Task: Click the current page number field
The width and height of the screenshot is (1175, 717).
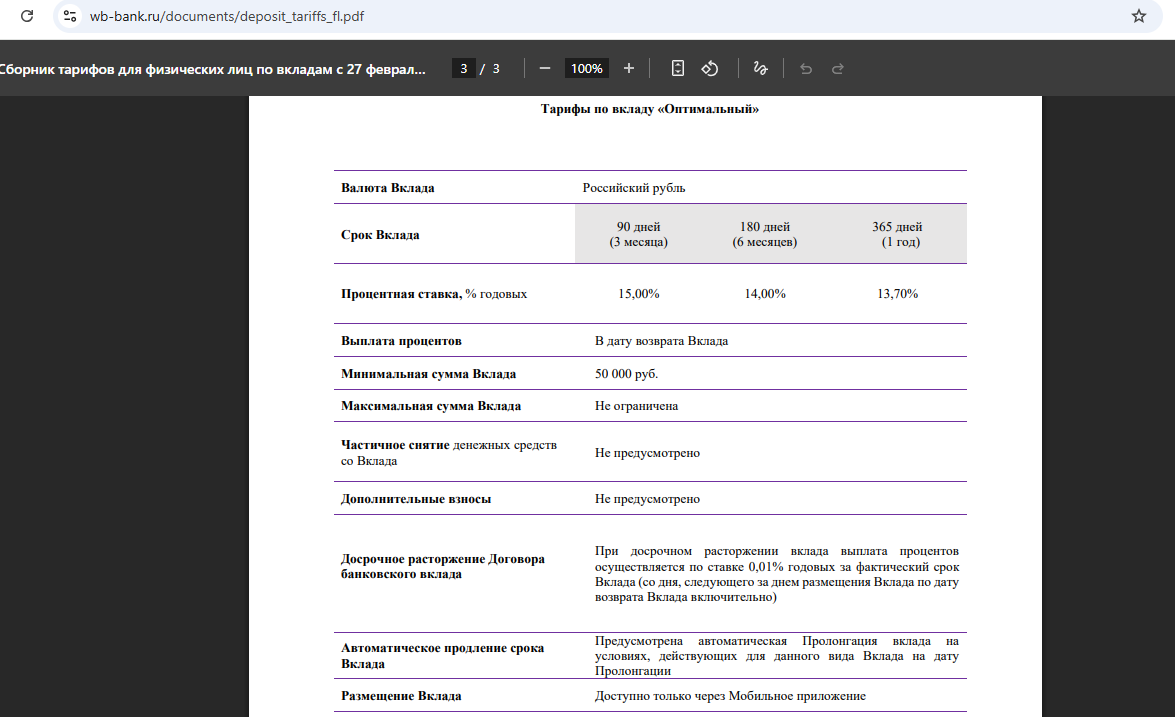Action: tap(464, 69)
